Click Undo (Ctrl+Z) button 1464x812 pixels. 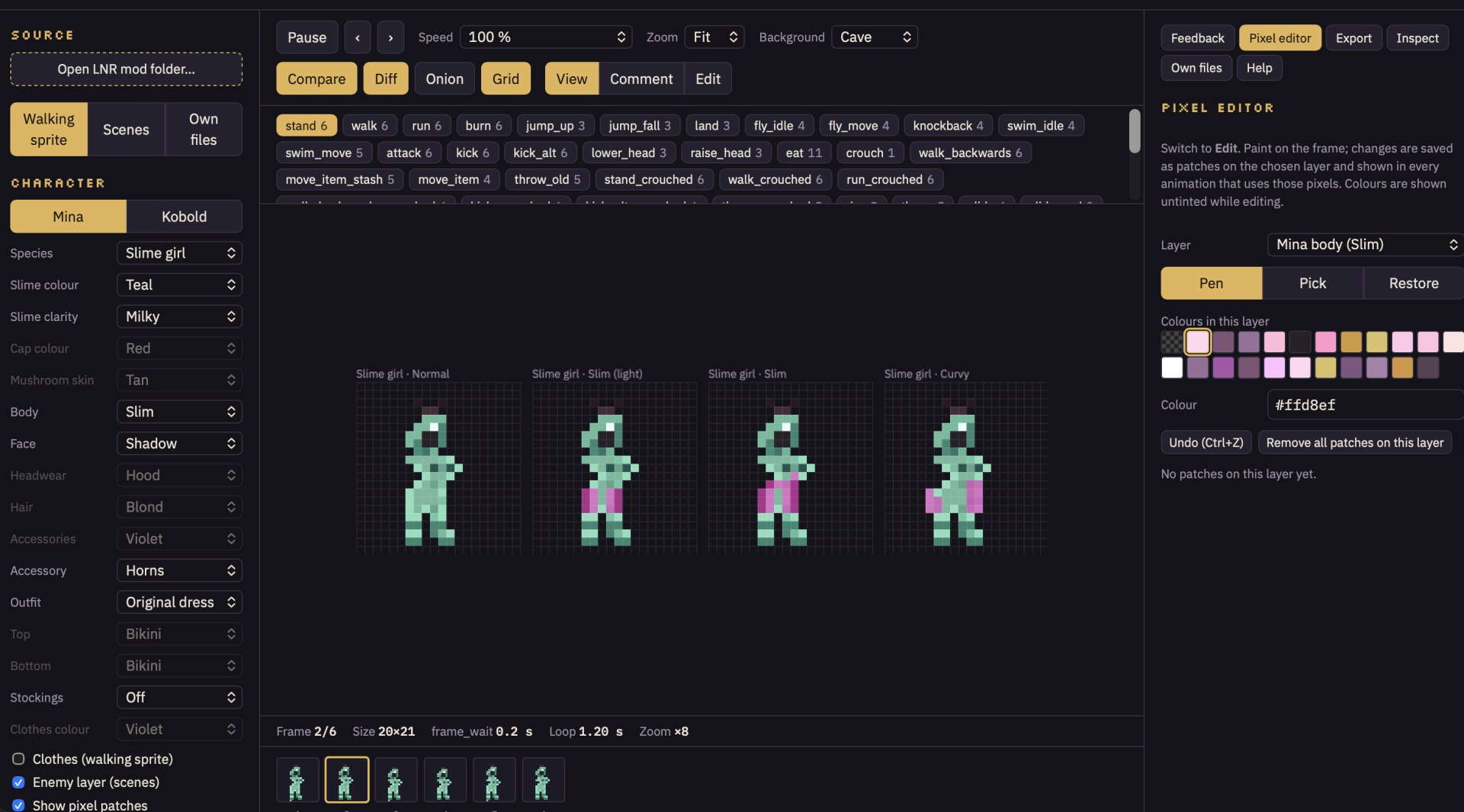tap(1206, 443)
